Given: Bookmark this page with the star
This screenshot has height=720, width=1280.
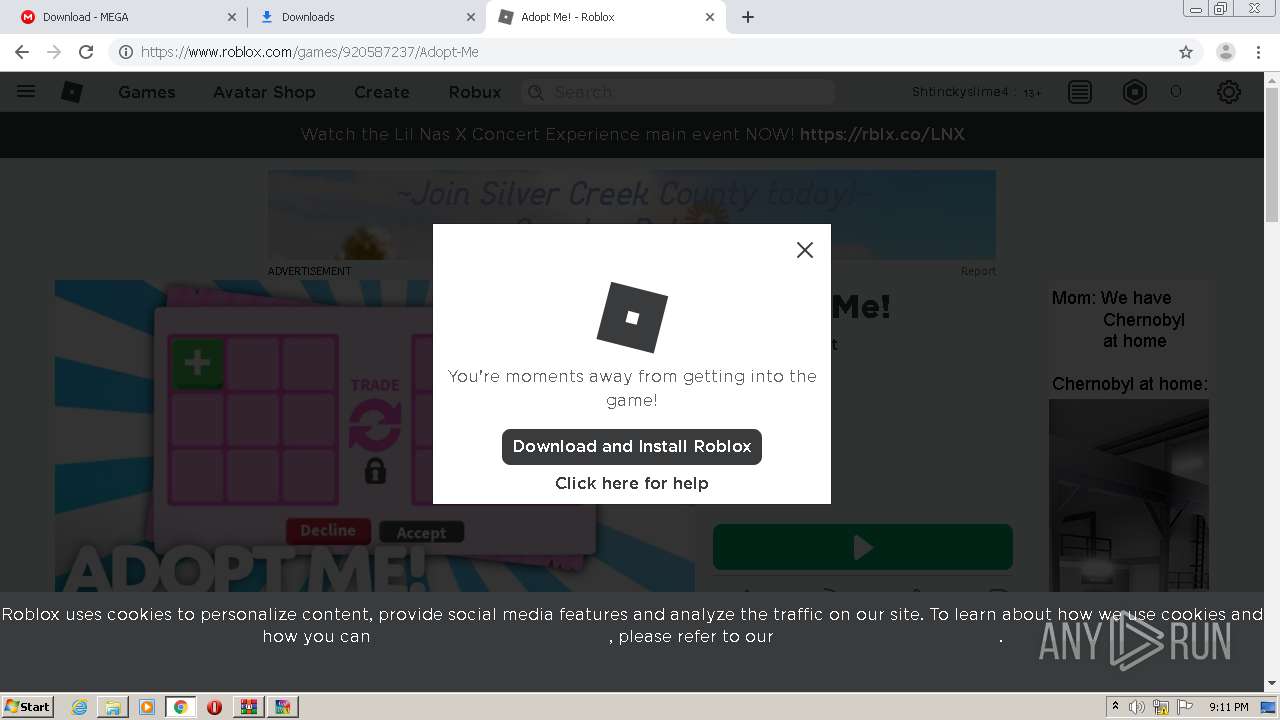Looking at the screenshot, I should click(x=1186, y=52).
